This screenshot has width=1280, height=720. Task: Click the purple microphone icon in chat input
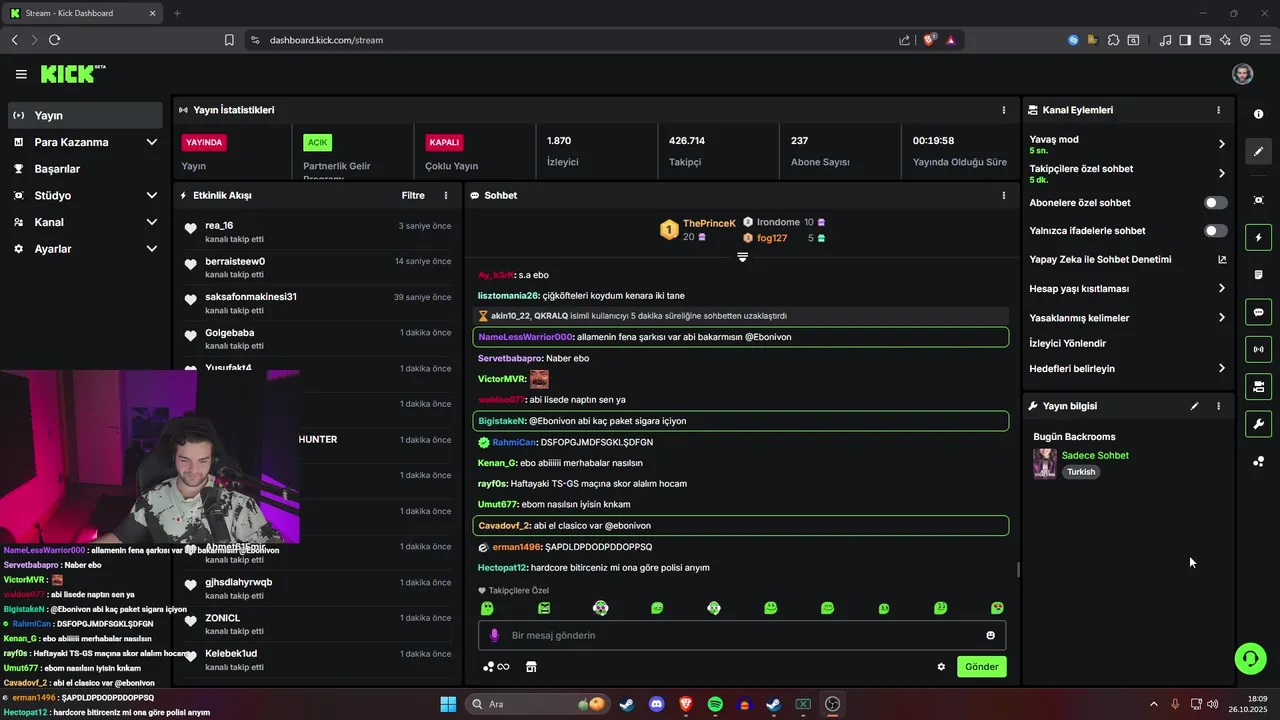tap(494, 635)
